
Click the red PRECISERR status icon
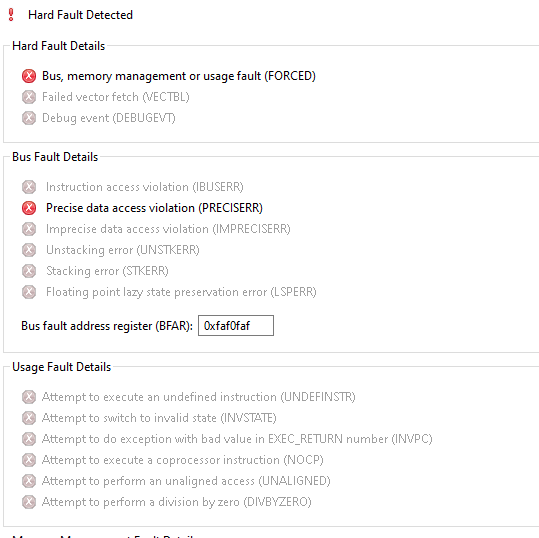(x=29, y=208)
